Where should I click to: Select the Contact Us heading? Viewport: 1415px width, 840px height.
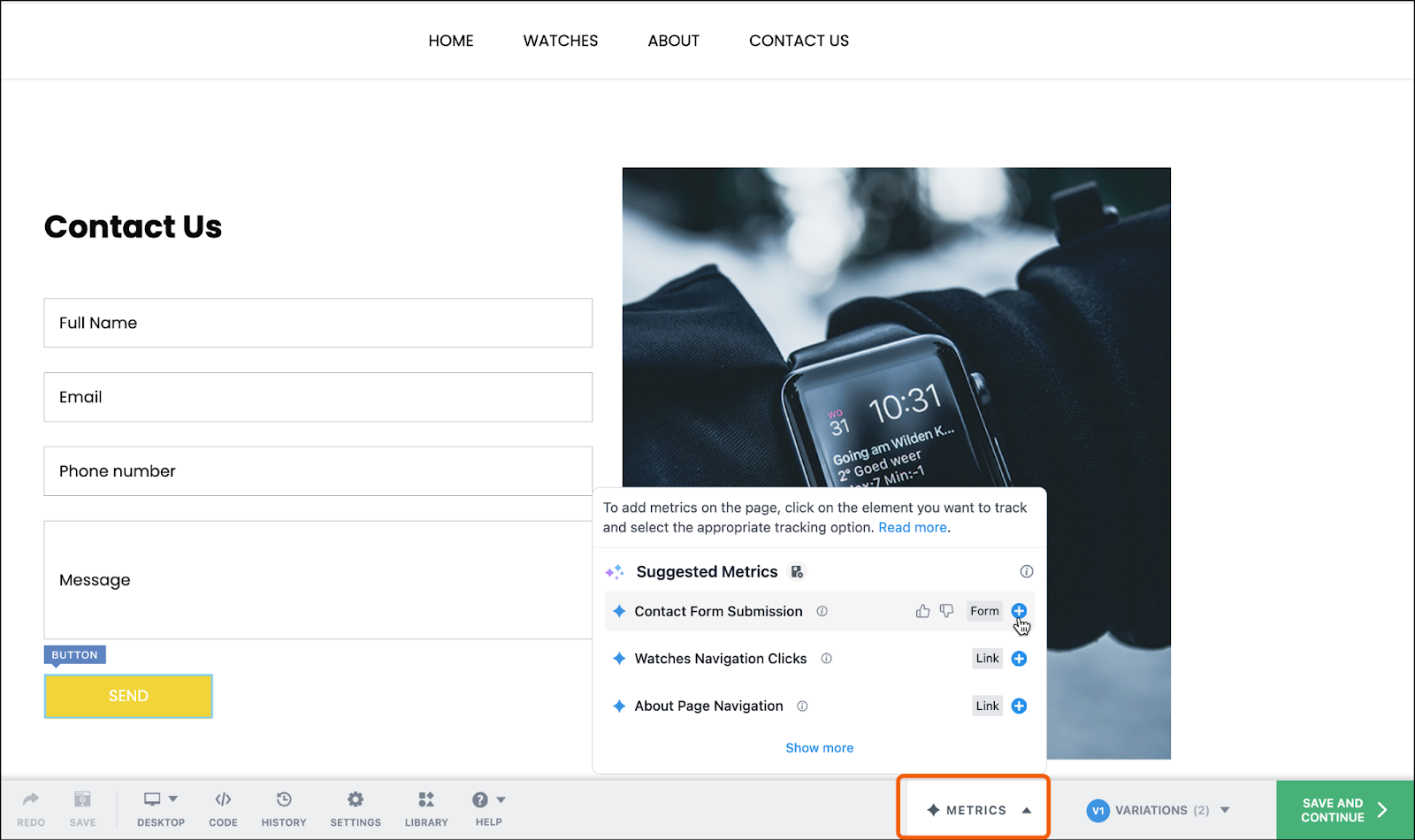pos(133,226)
